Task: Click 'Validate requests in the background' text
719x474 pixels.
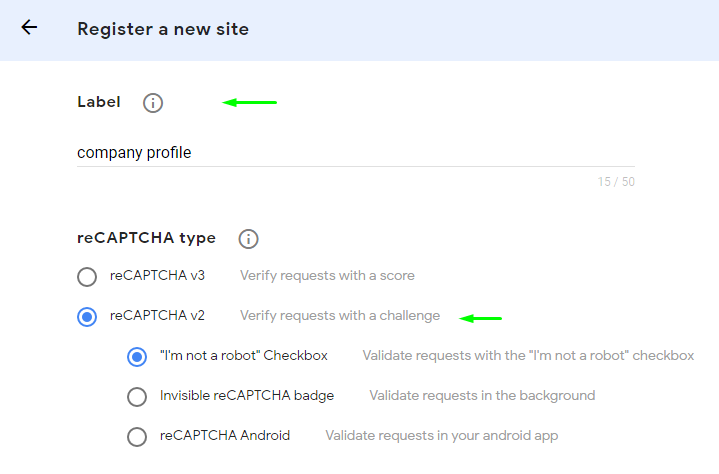Action: tap(482, 395)
